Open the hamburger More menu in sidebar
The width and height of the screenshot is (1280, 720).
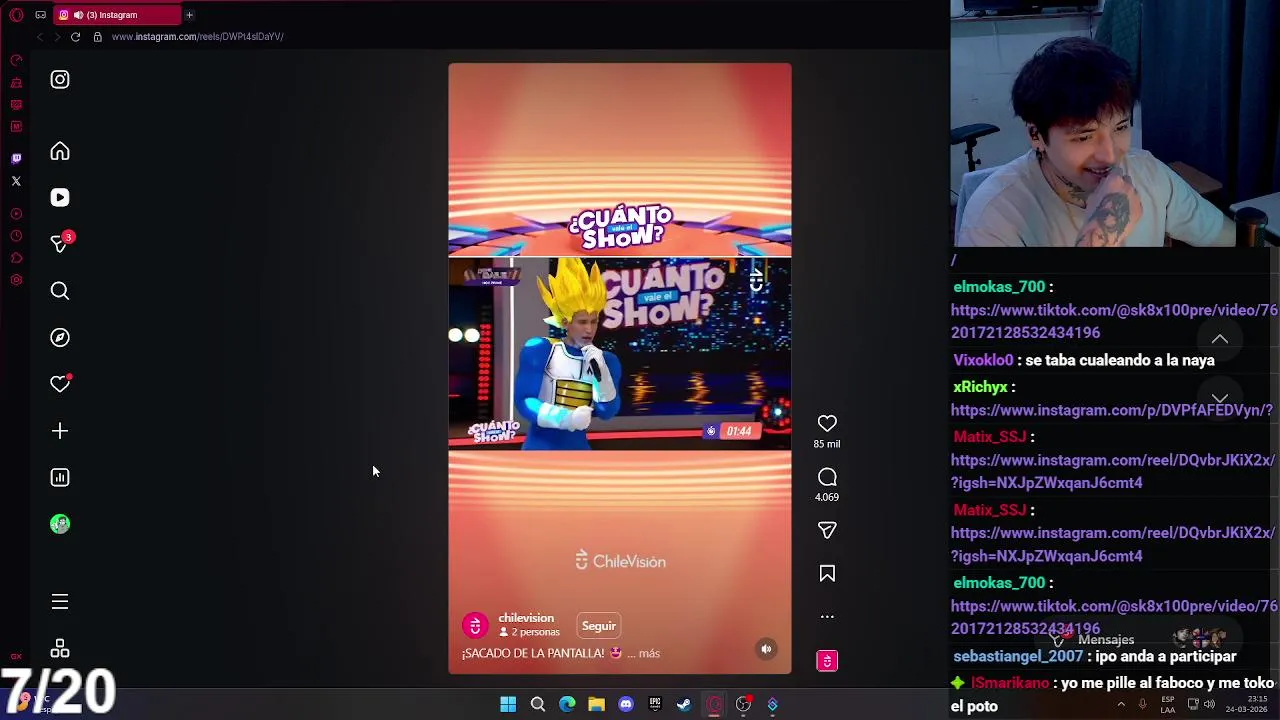pos(60,602)
